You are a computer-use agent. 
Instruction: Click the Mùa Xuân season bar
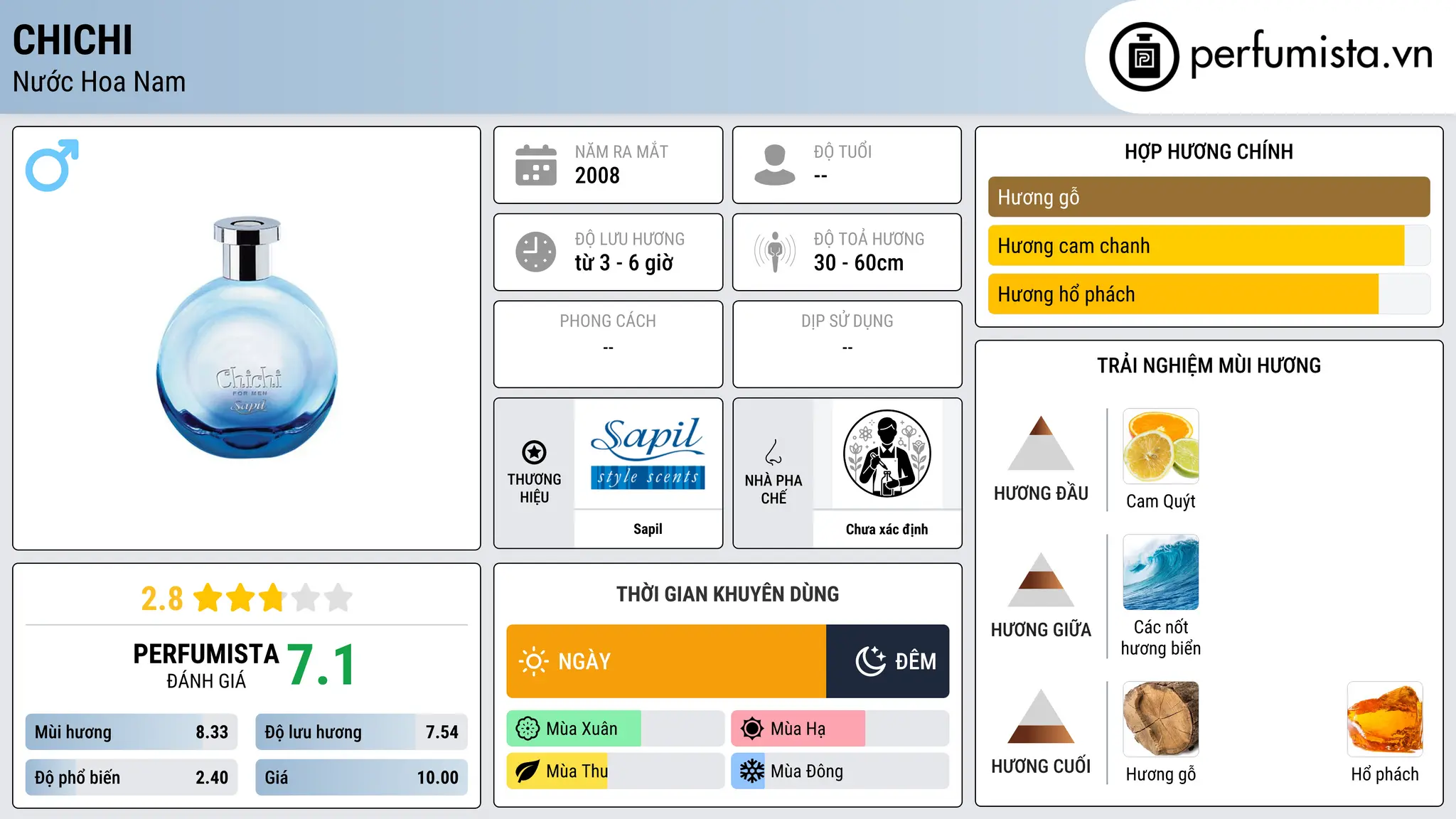pyautogui.click(x=616, y=729)
